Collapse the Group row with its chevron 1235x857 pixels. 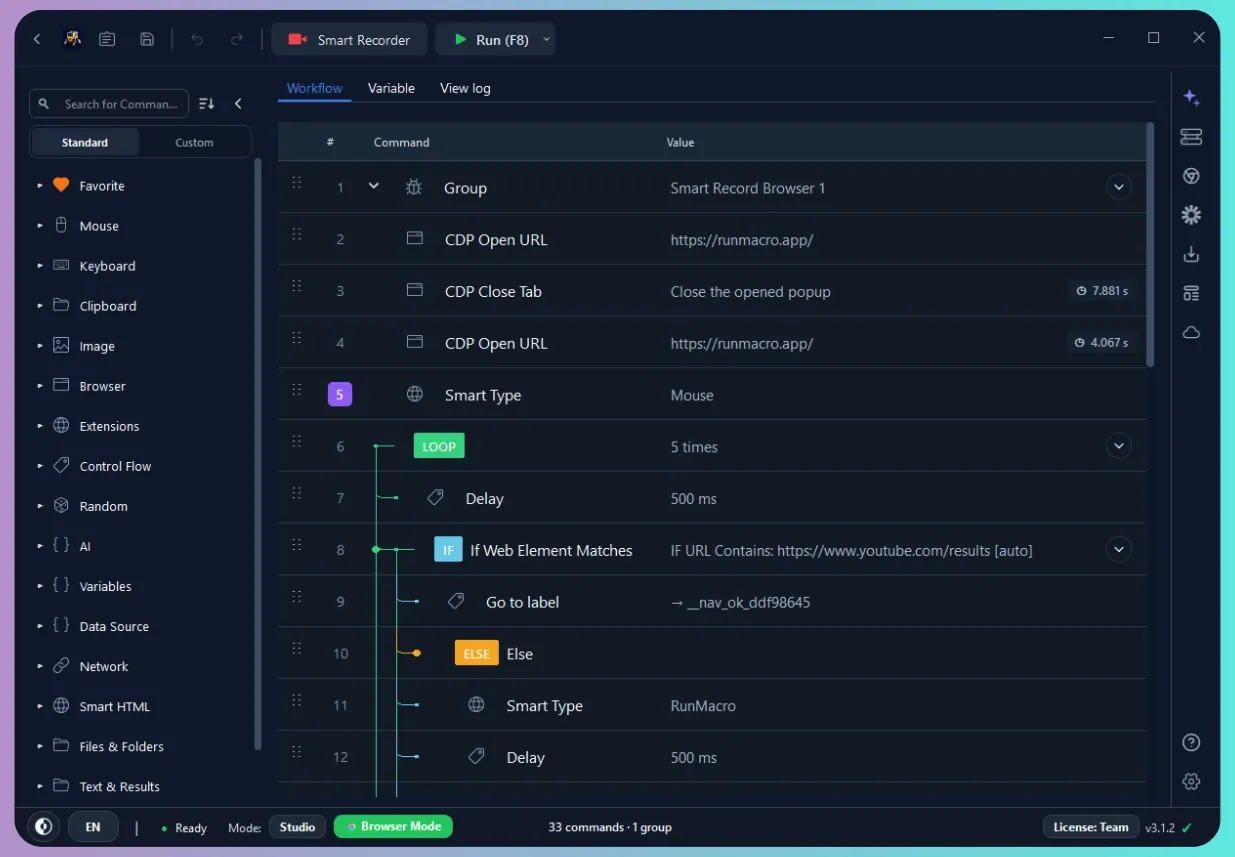pos(374,186)
